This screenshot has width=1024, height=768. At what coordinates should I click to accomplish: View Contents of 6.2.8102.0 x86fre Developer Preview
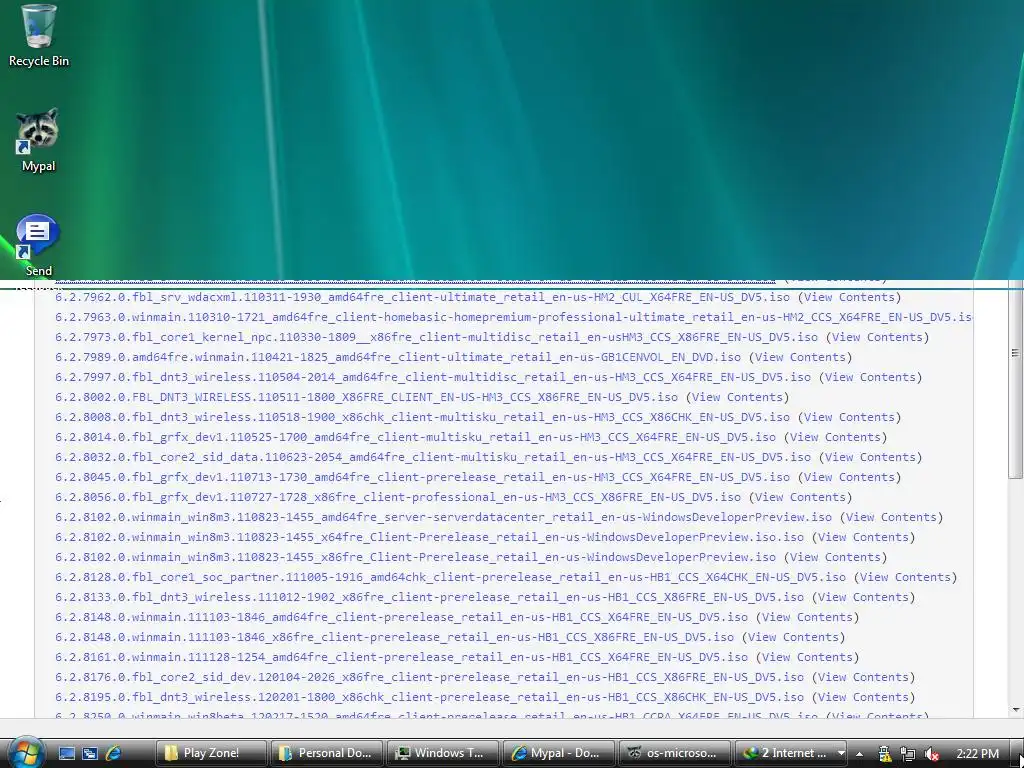pyautogui.click(x=835, y=557)
